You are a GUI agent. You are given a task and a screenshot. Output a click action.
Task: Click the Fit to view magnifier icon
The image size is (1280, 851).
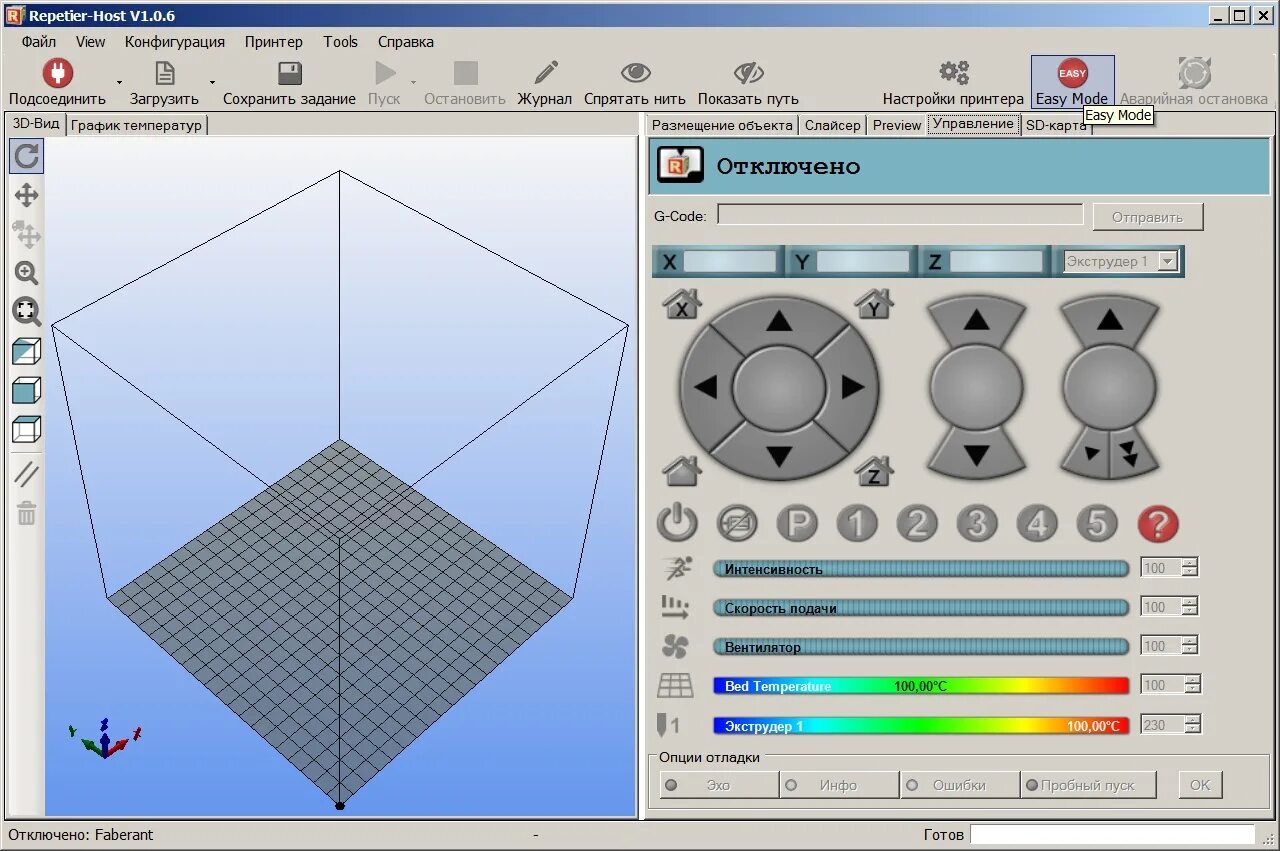[27, 312]
